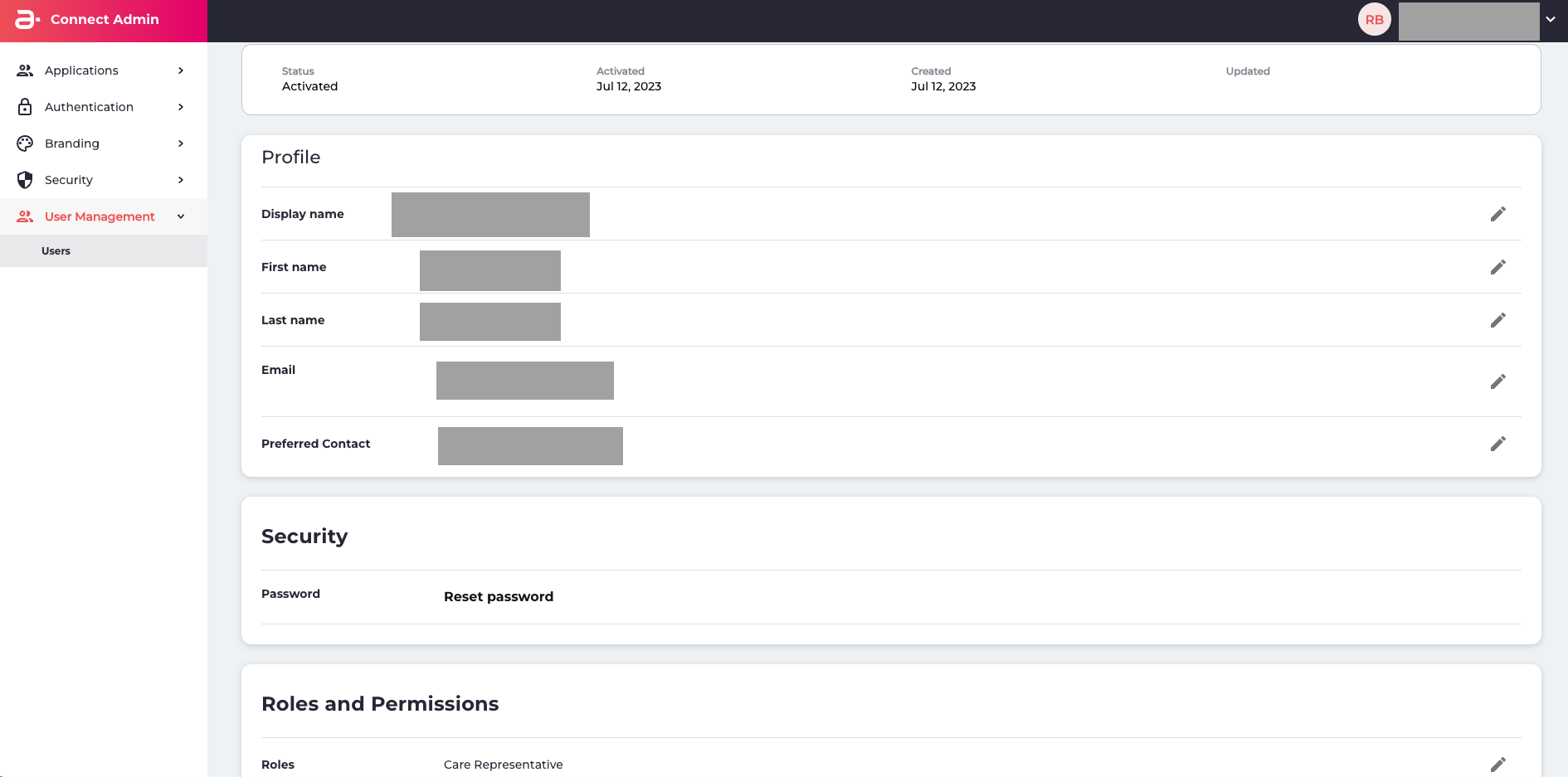This screenshot has height=777, width=1568.
Task: Expand the Applications menu chevron
Action: tap(181, 70)
